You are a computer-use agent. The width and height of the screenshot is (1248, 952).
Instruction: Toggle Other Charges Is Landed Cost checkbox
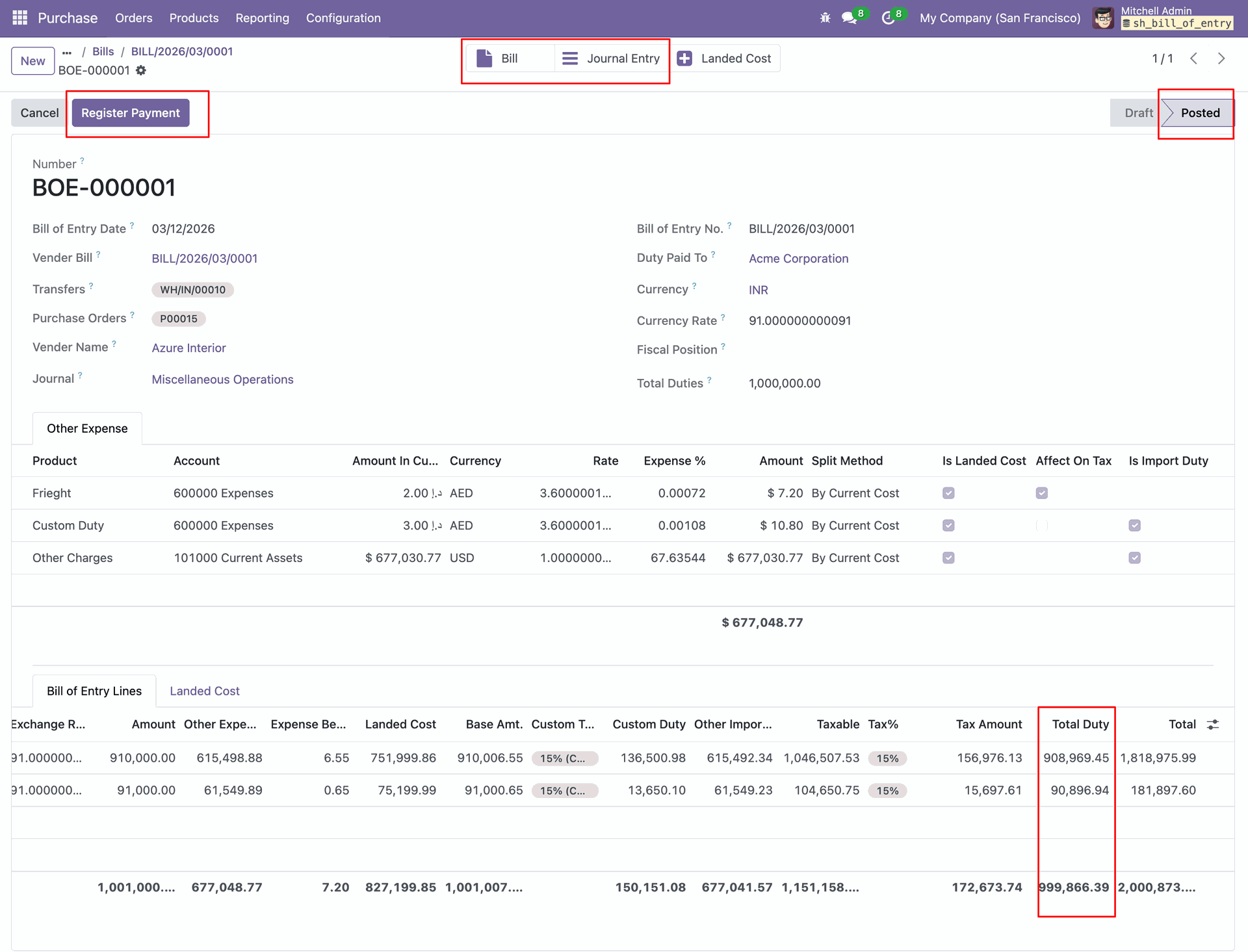click(948, 558)
